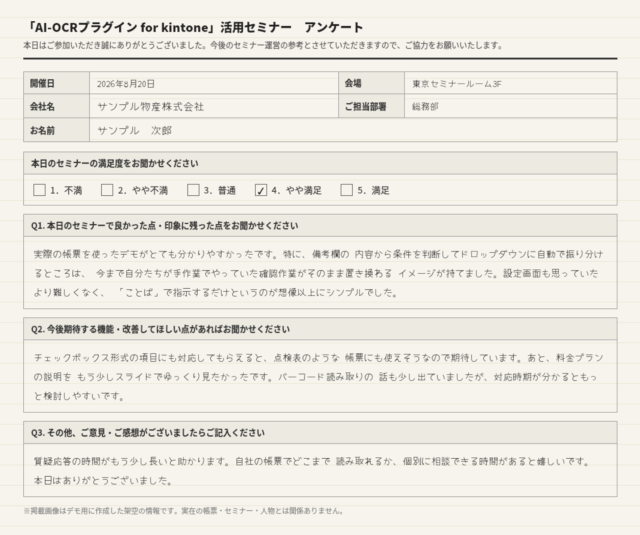Click the '会場' label cell

[x=371, y=83]
